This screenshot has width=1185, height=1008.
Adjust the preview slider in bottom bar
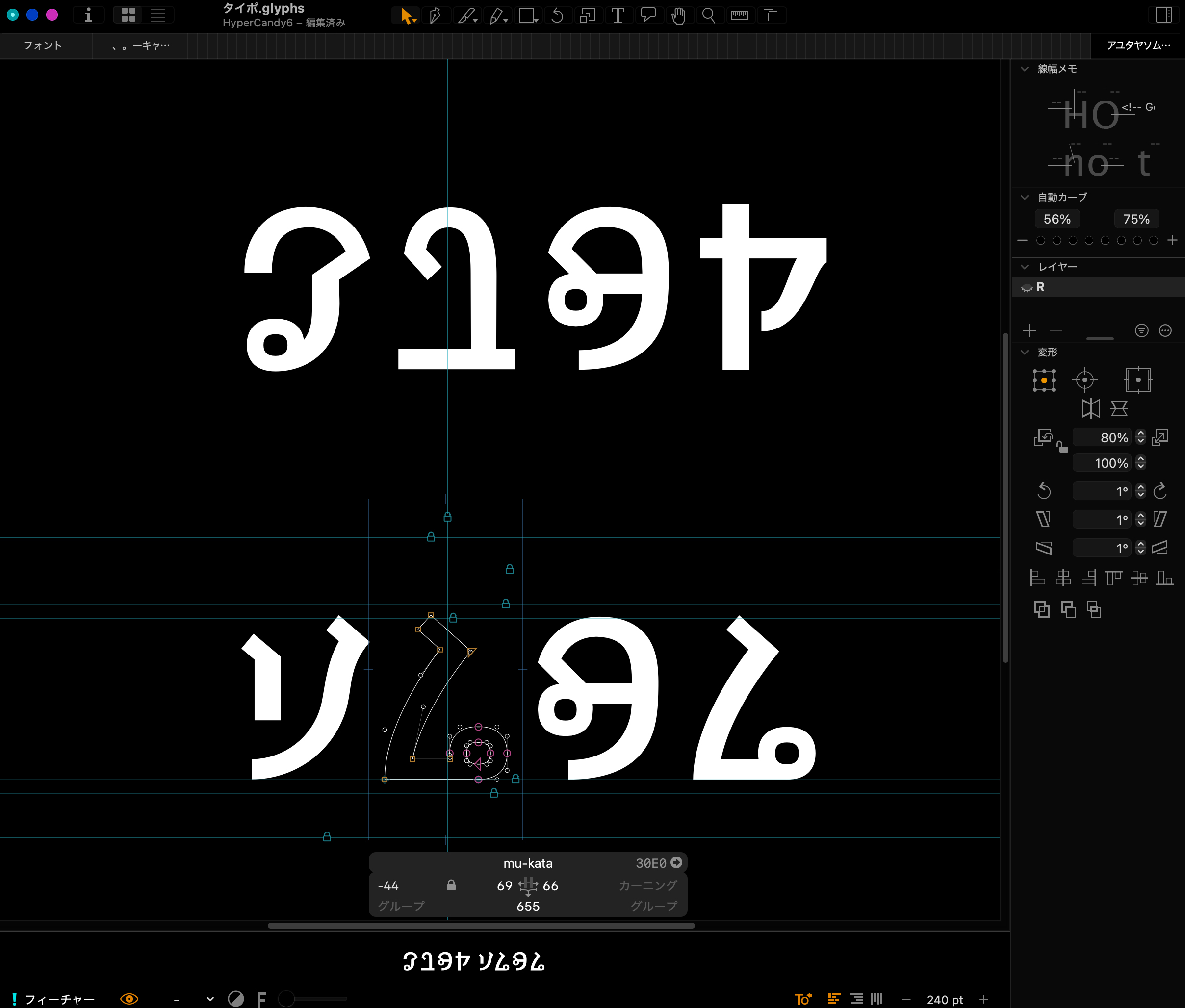click(x=286, y=998)
